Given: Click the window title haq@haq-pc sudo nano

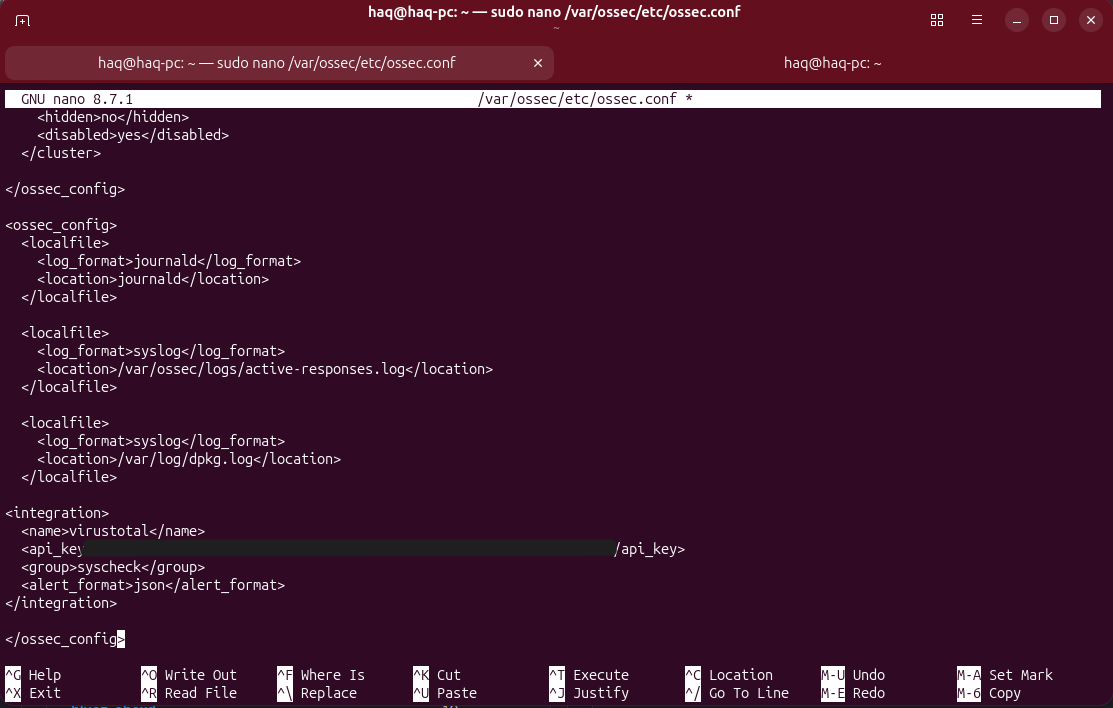Looking at the screenshot, I should point(554,12).
